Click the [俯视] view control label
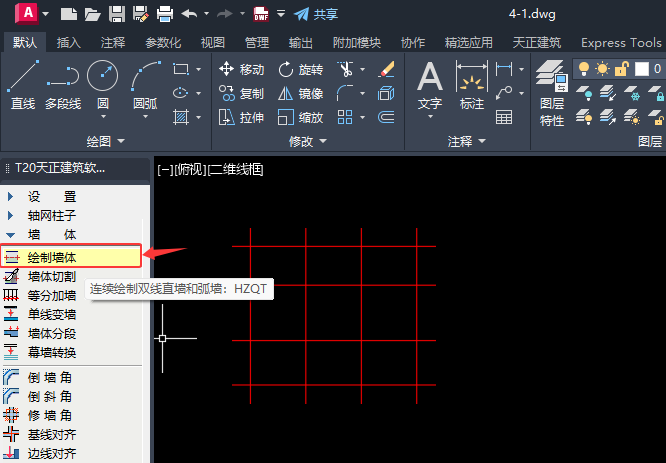Viewport: 666px width, 463px height. tap(191, 169)
